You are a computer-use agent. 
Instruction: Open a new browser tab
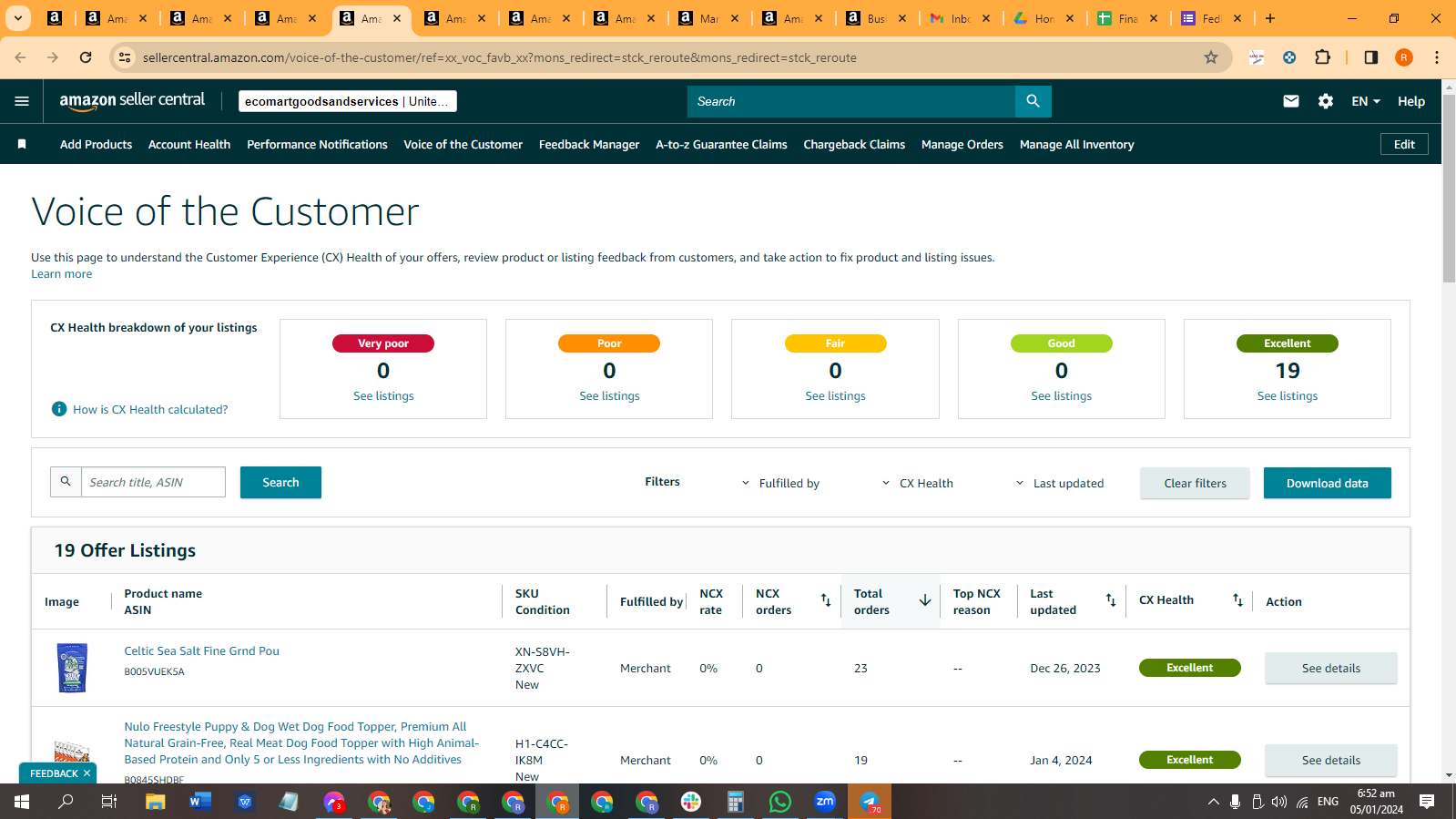click(1270, 18)
